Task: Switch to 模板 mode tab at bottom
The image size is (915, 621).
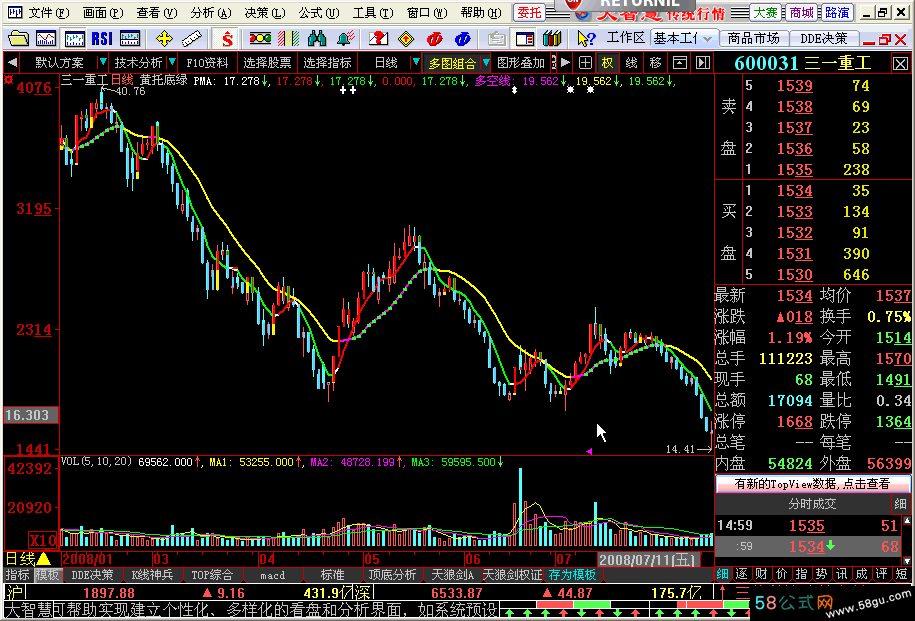Action: [x=47, y=575]
